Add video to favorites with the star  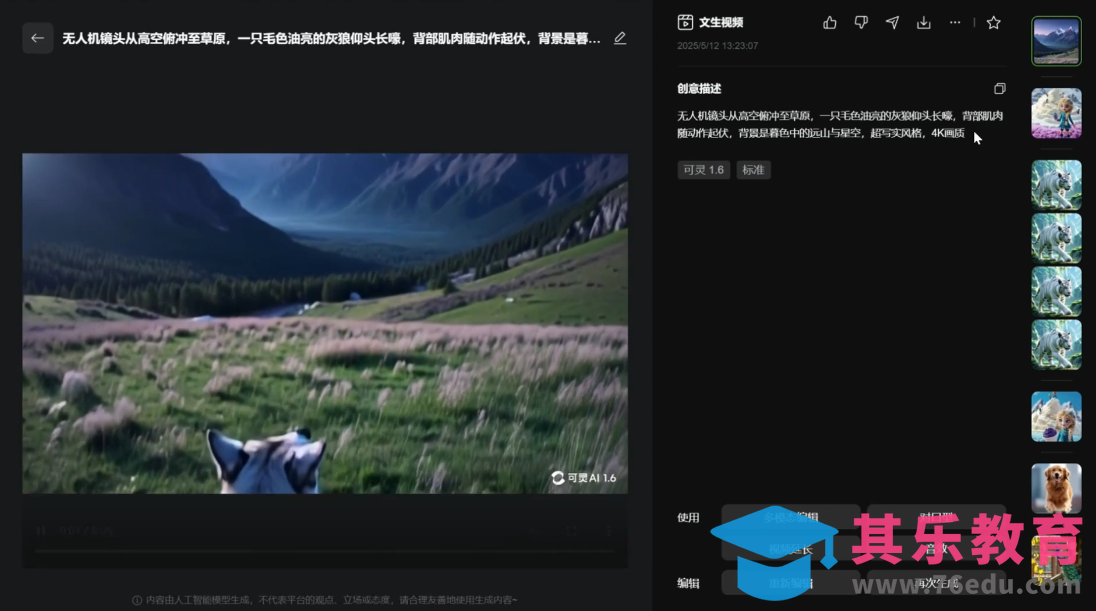point(993,22)
